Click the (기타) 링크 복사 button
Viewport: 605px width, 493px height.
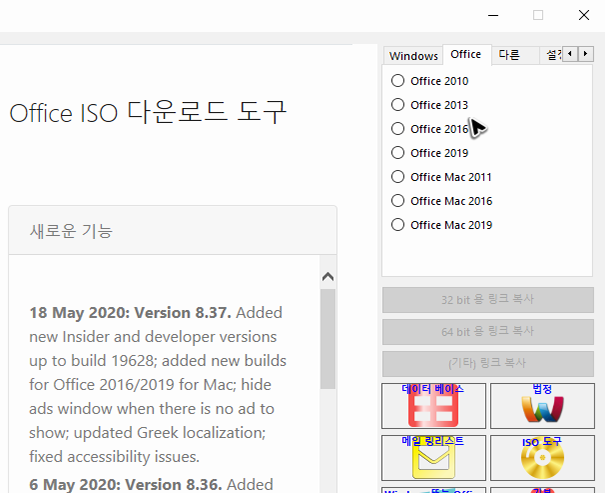pyautogui.click(x=488, y=364)
